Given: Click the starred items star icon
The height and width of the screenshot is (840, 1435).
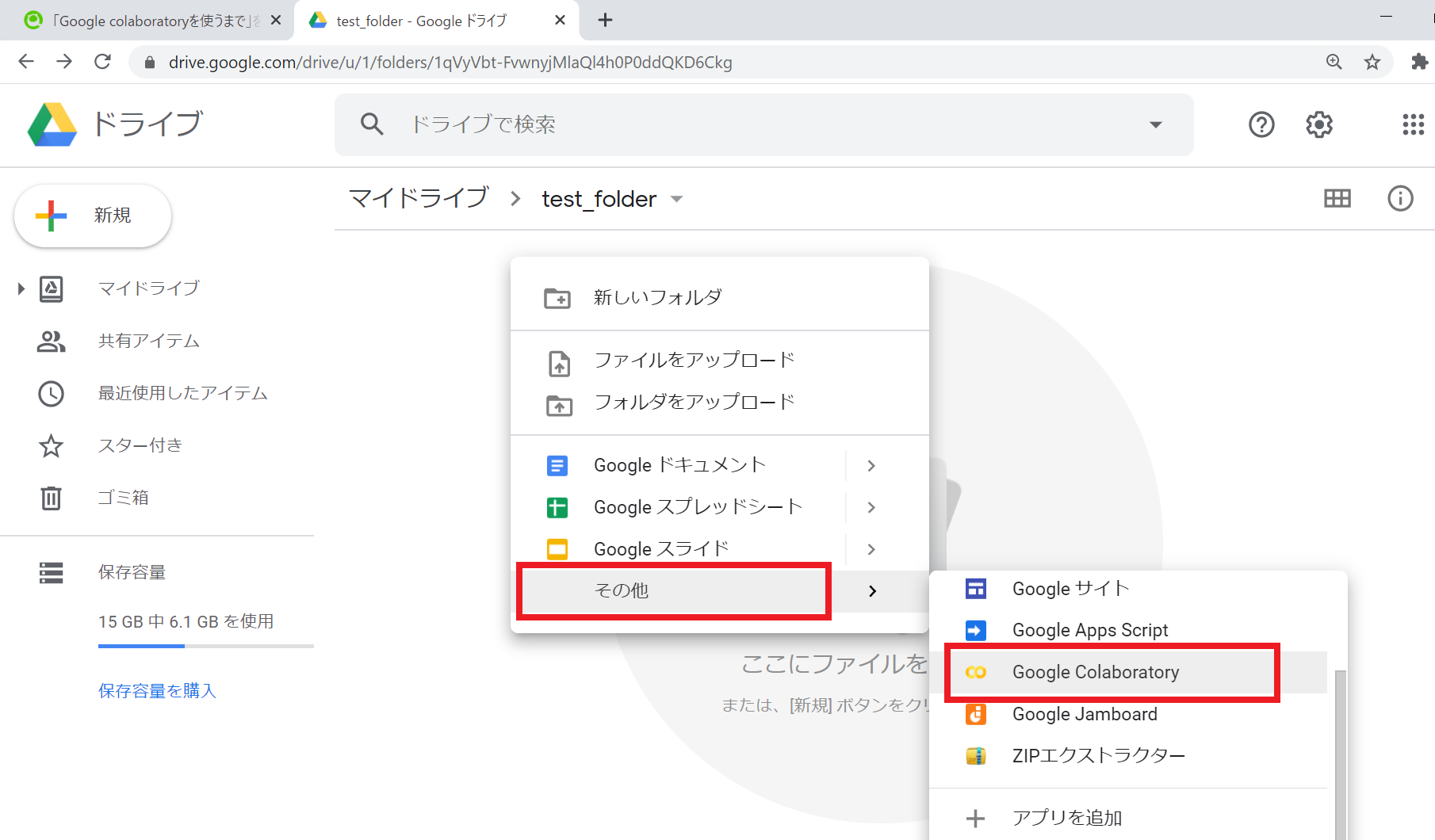Looking at the screenshot, I should pyautogui.click(x=52, y=446).
